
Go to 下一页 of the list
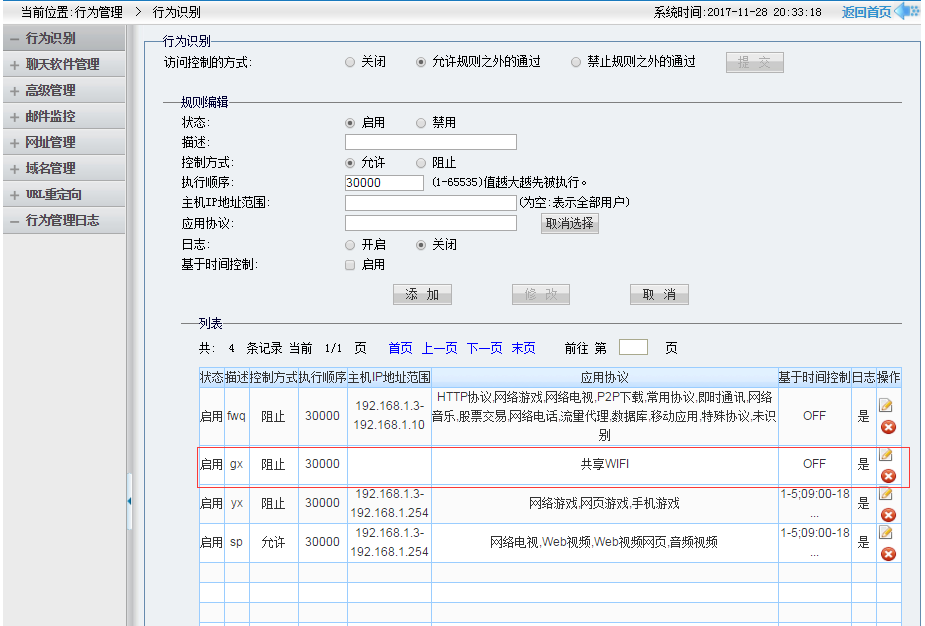[484, 348]
